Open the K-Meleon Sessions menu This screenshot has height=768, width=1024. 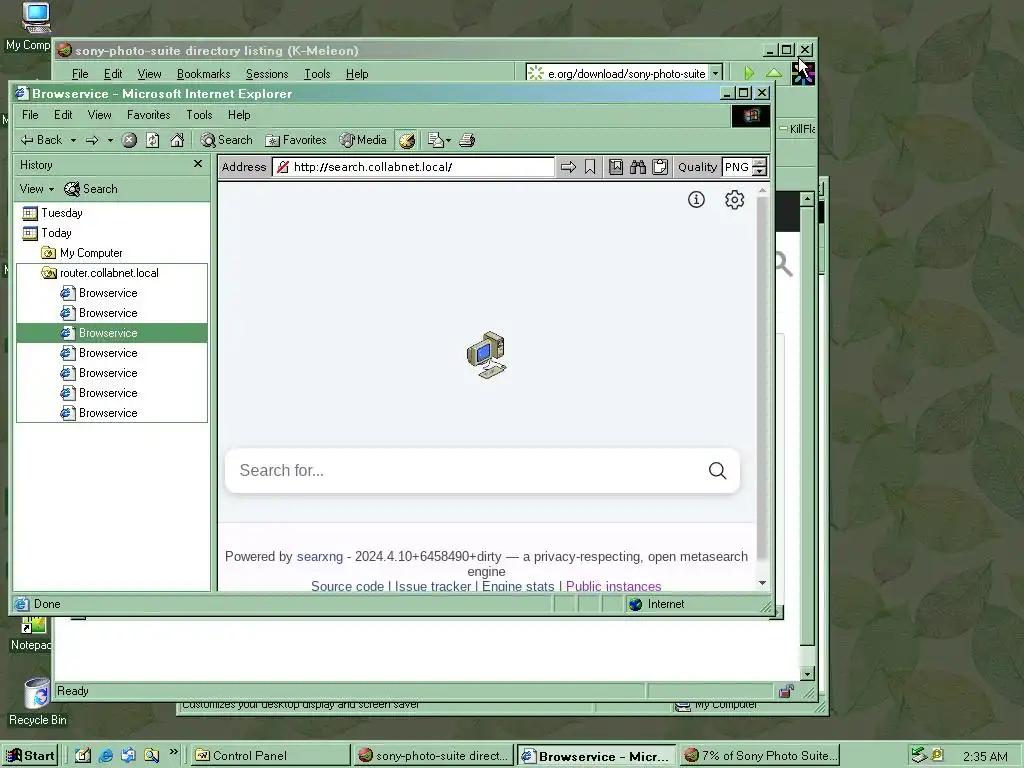click(266, 74)
